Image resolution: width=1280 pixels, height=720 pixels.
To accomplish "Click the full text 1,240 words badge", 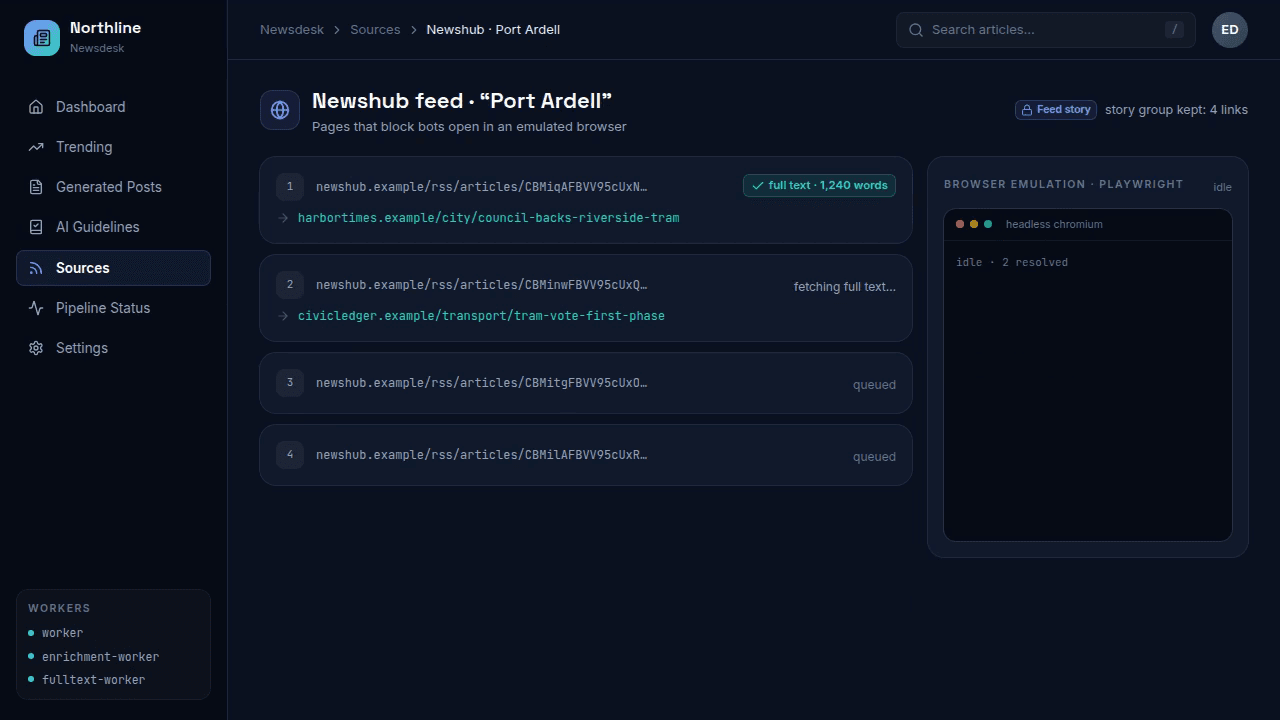I will (x=819, y=186).
